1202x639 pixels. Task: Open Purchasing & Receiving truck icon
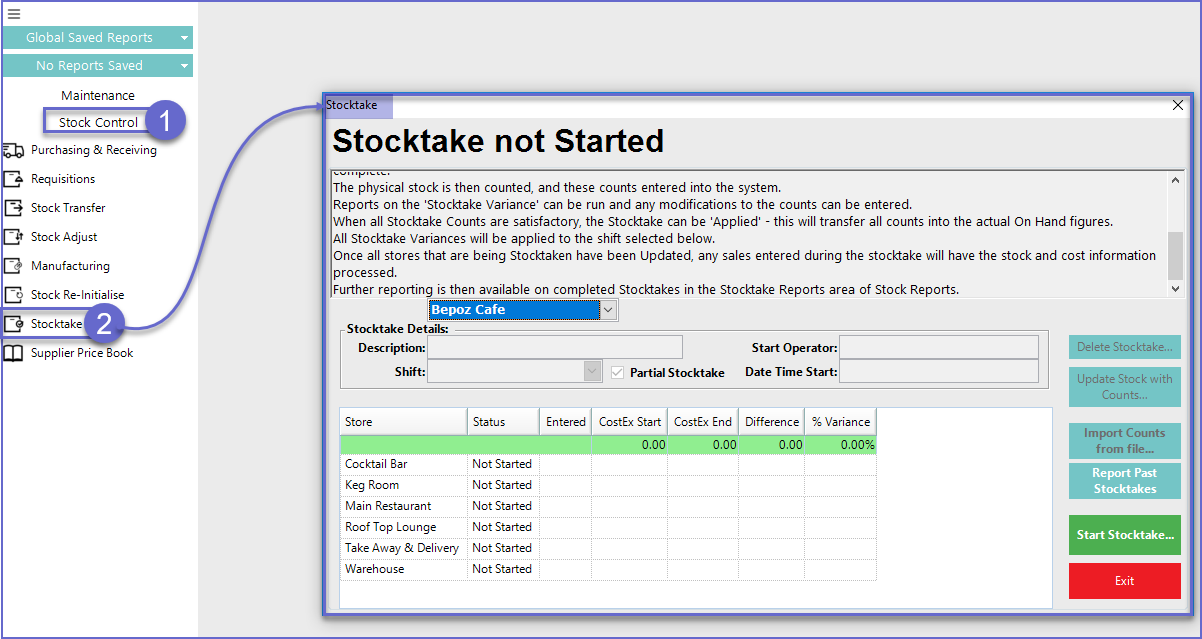click(x=14, y=150)
